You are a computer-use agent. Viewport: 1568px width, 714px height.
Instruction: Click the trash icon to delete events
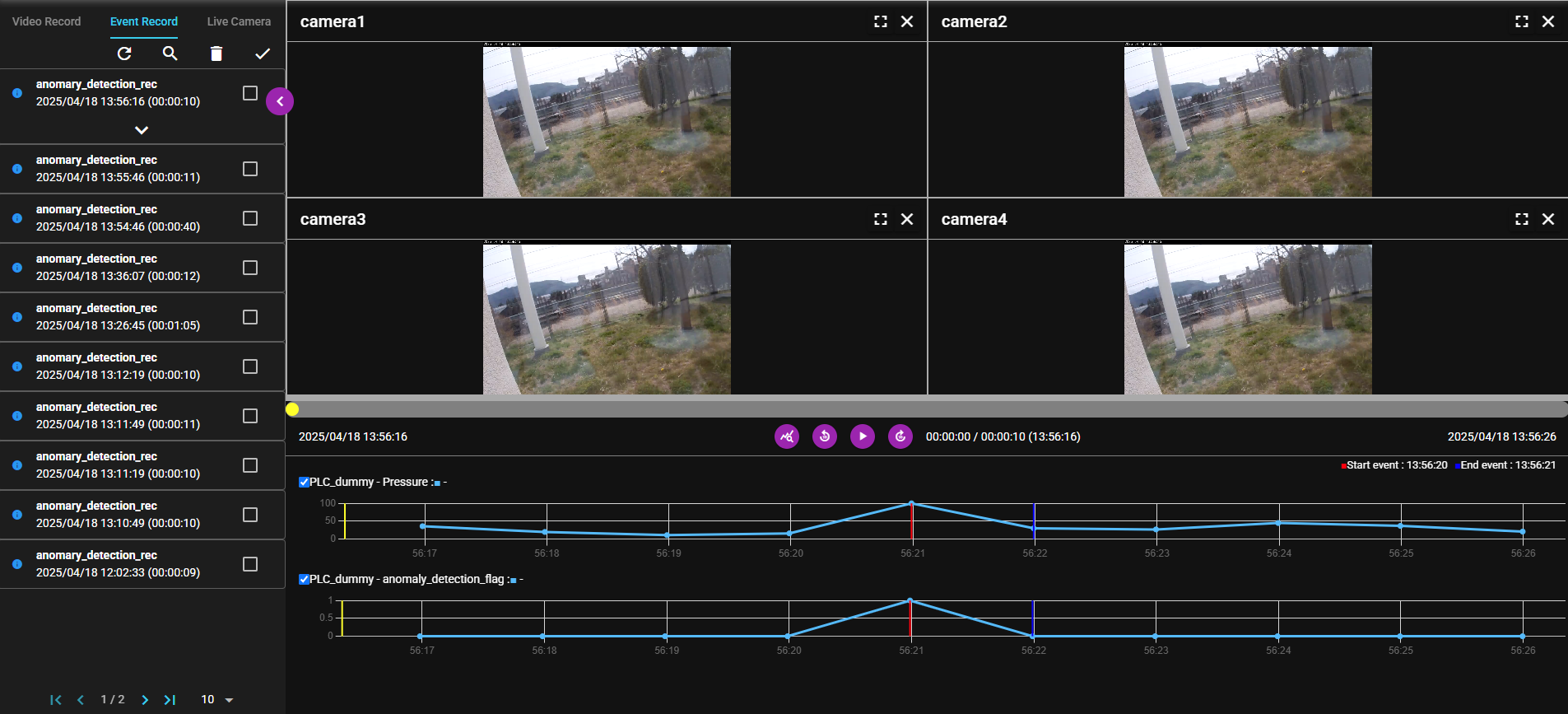click(216, 54)
